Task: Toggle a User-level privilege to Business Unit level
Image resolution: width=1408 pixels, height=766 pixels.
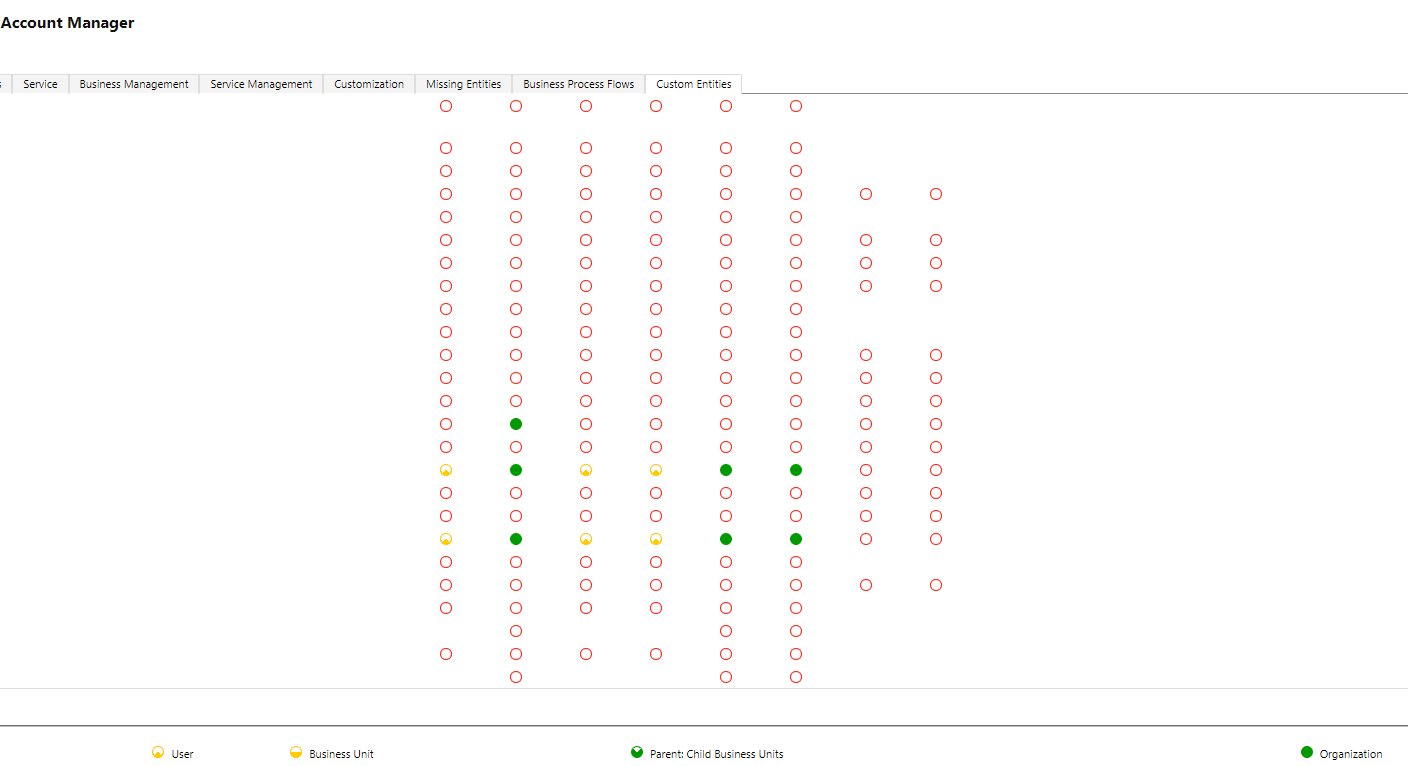Action: [655, 469]
